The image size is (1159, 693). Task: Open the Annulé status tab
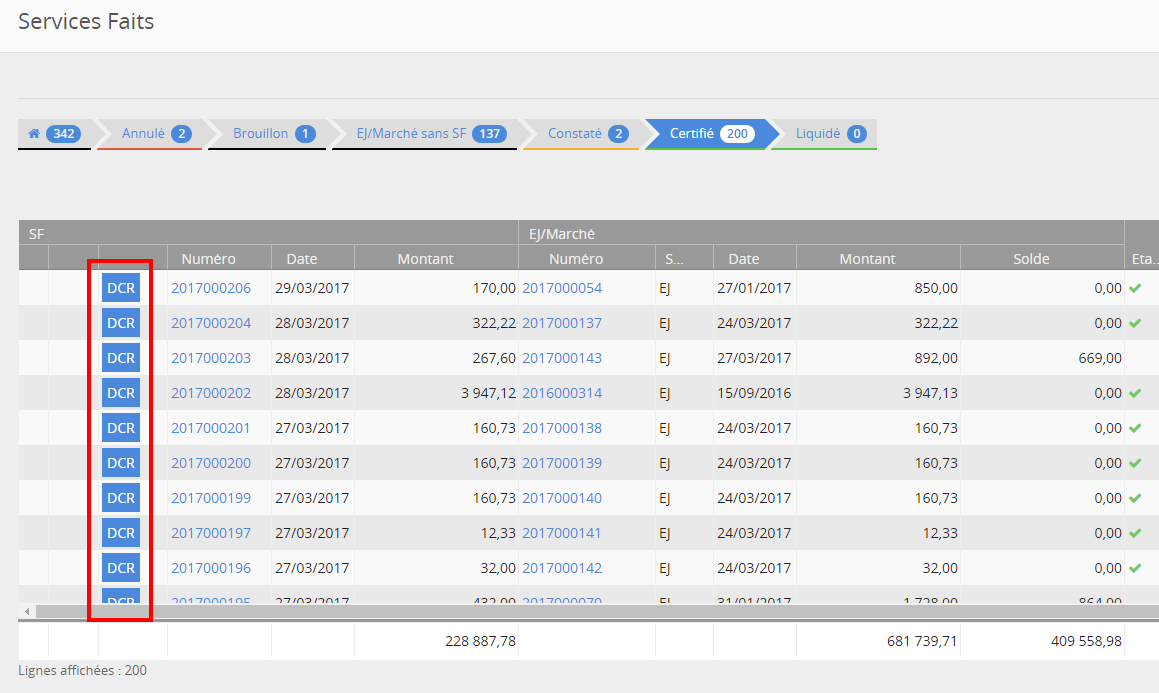click(x=154, y=134)
